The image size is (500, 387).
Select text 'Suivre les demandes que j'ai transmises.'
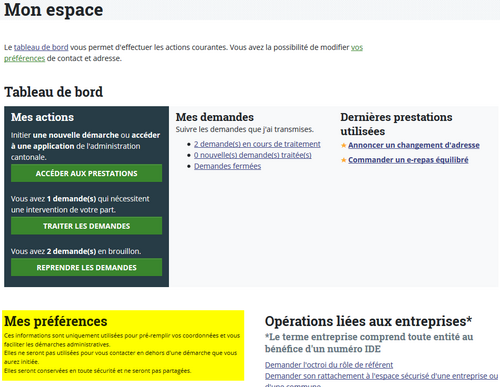click(245, 129)
